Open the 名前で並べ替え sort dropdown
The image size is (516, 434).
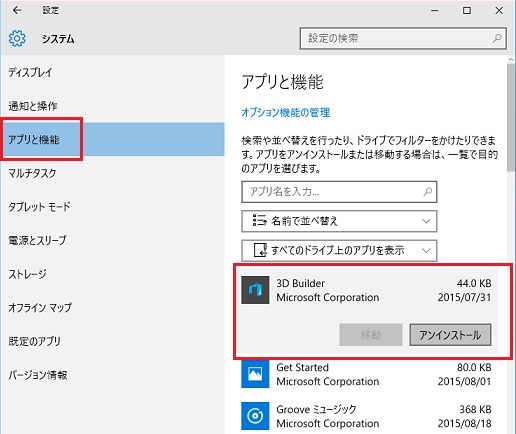[339, 221]
